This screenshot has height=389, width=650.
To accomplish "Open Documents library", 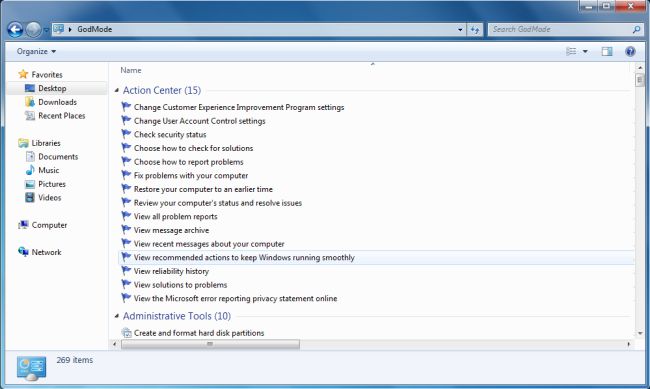I will (x=58, y=157).
